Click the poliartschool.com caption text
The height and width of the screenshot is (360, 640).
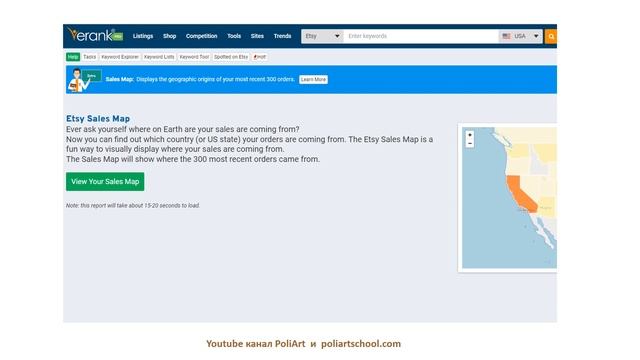pos(361,344)
